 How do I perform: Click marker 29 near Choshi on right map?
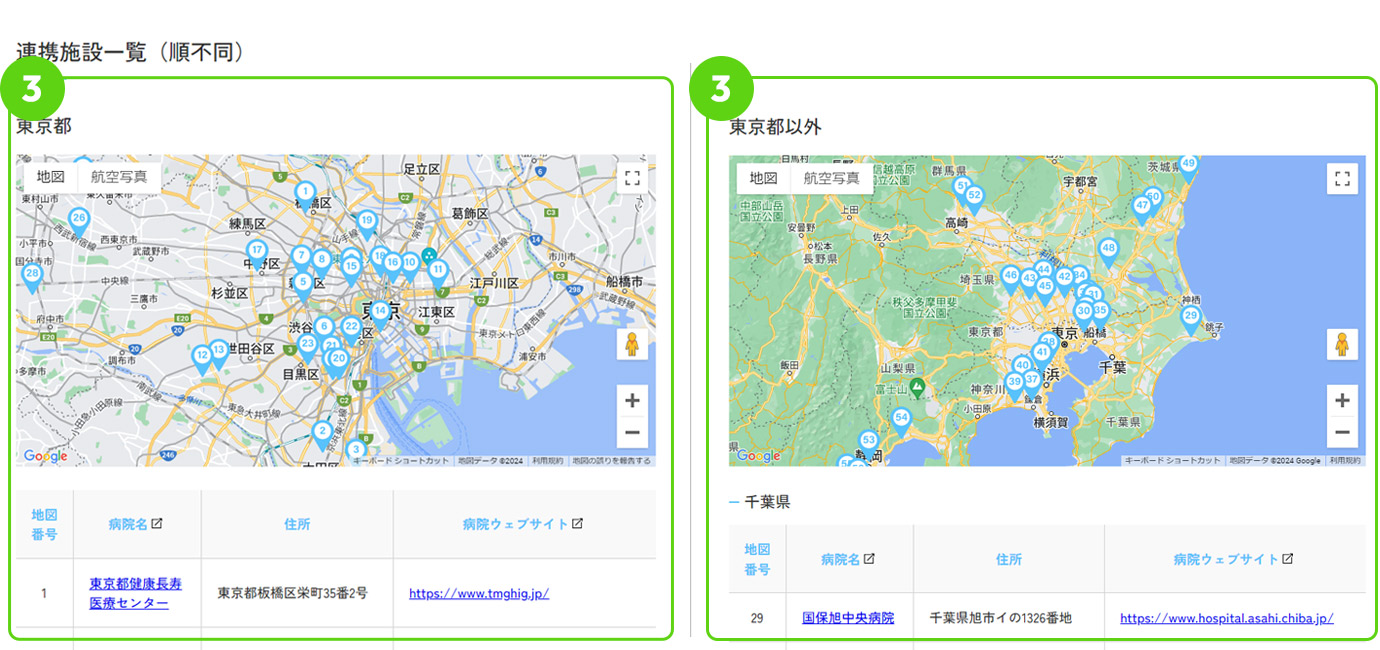[1190, 313]
